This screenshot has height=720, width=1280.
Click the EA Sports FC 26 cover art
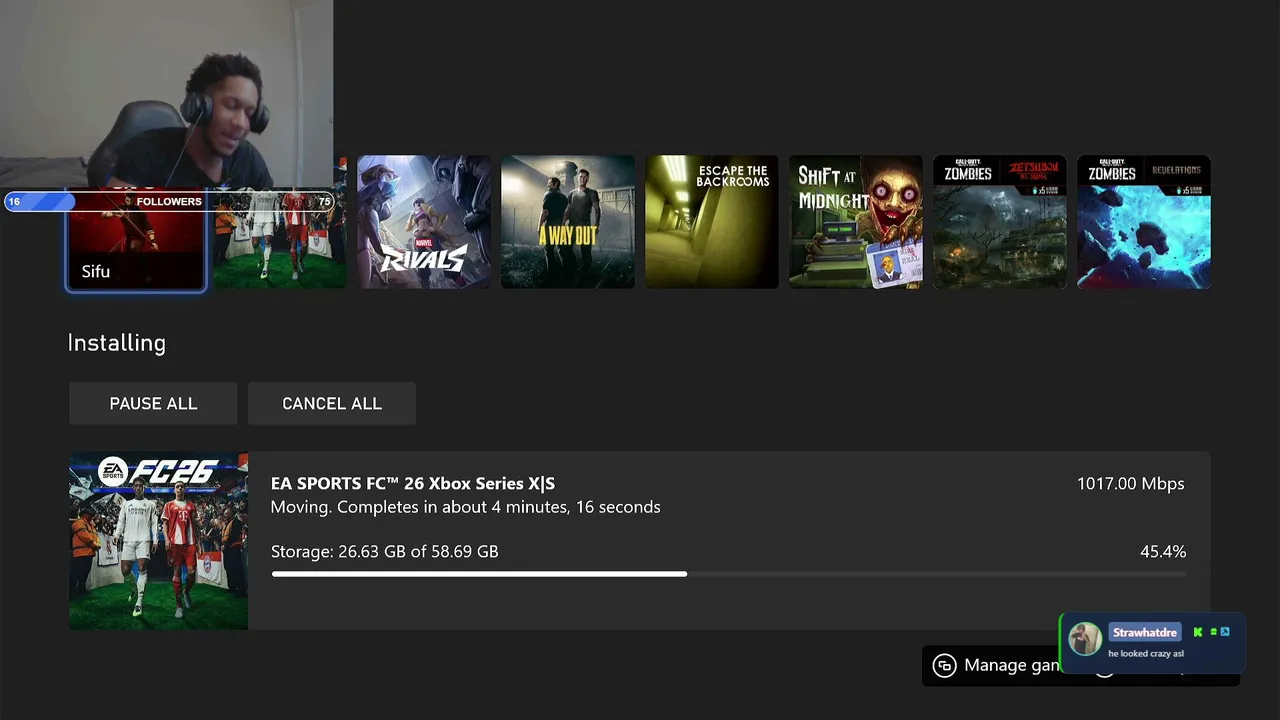point(158,541)
